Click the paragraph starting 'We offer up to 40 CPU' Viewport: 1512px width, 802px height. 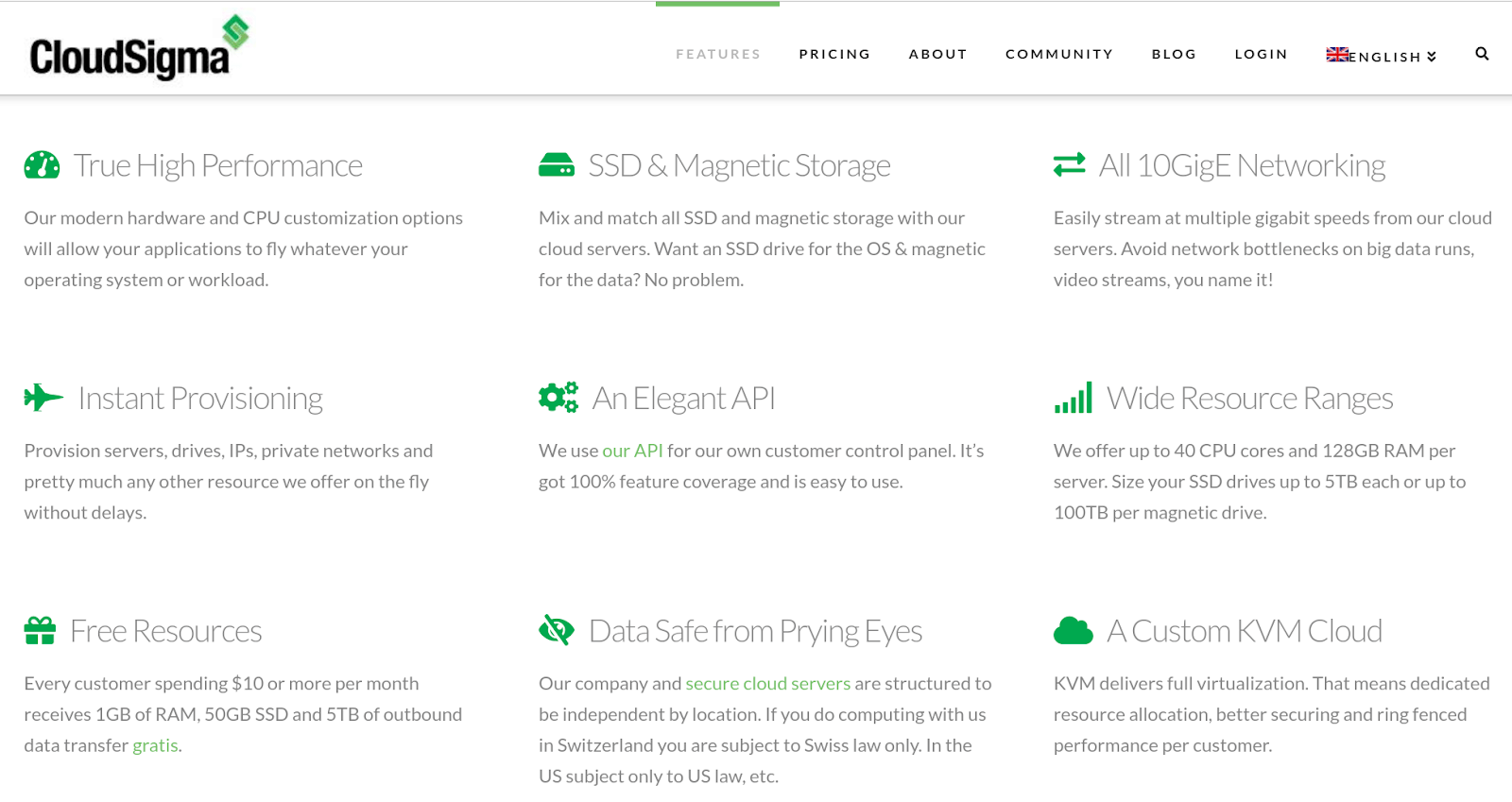tap(1260, 482)
